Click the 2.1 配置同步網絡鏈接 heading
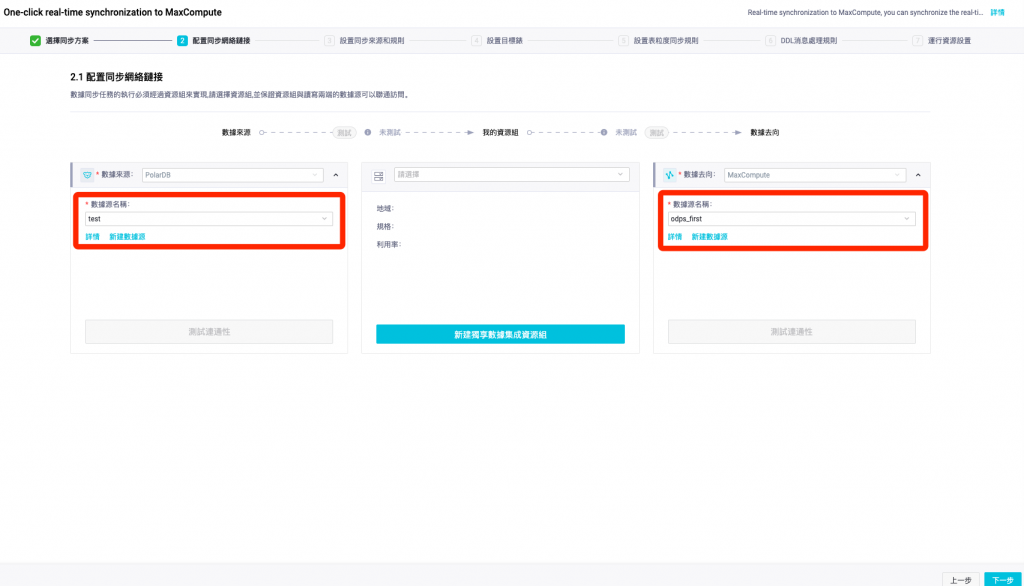Viewport: 1024px width, 586px height. click(x=116, y=77)
